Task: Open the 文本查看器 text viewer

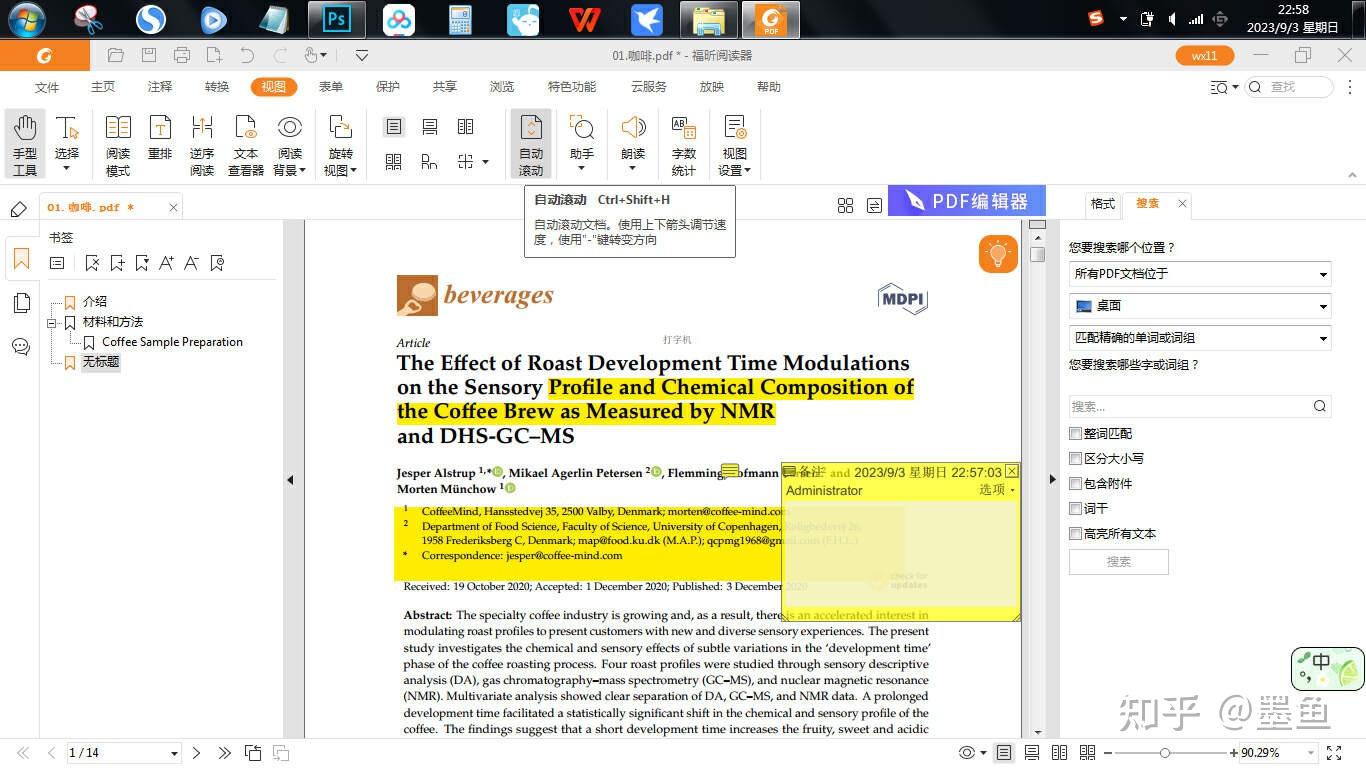Action: (245, 140)
